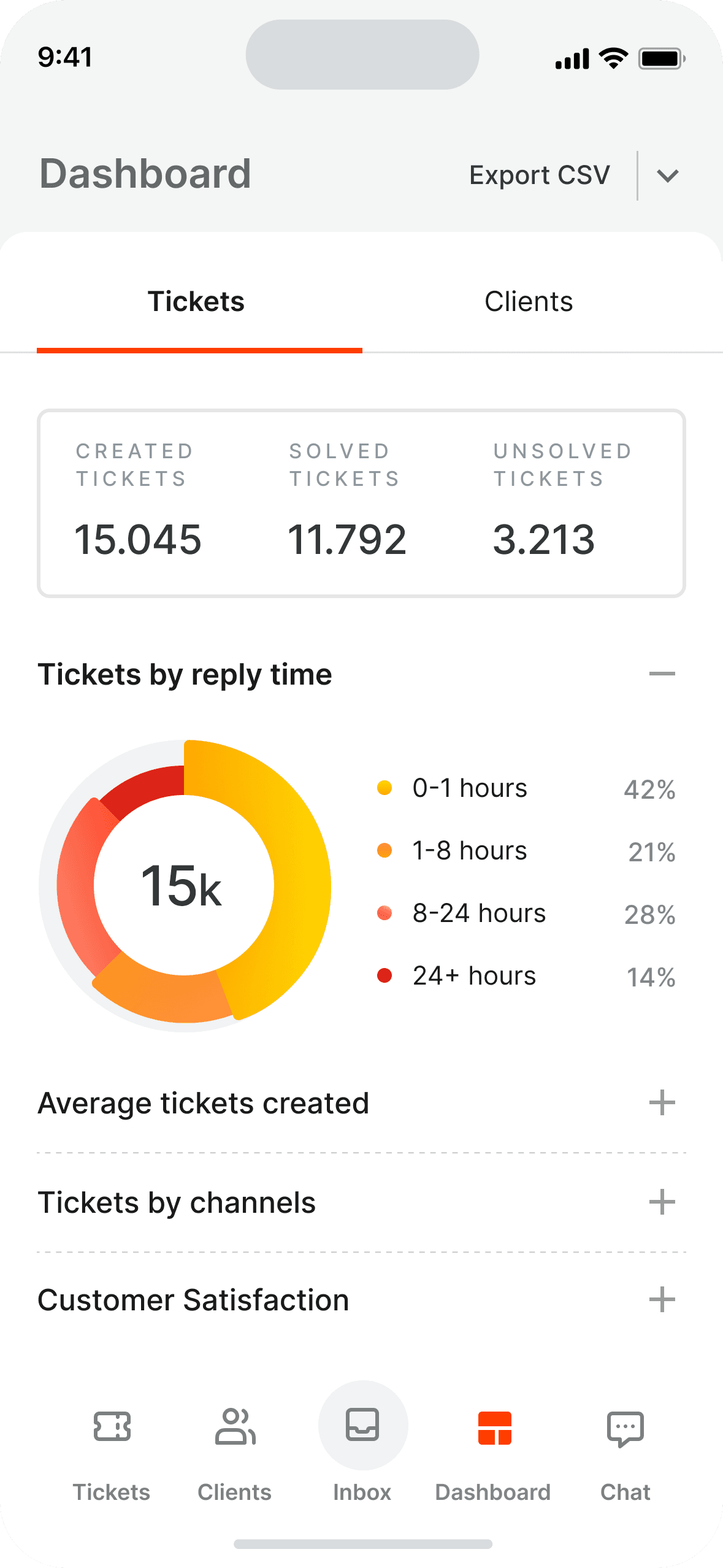This screenshot has width=723, height=1568.
Task: Tap the cellular signal bars icon
Action: click(572, 59)
